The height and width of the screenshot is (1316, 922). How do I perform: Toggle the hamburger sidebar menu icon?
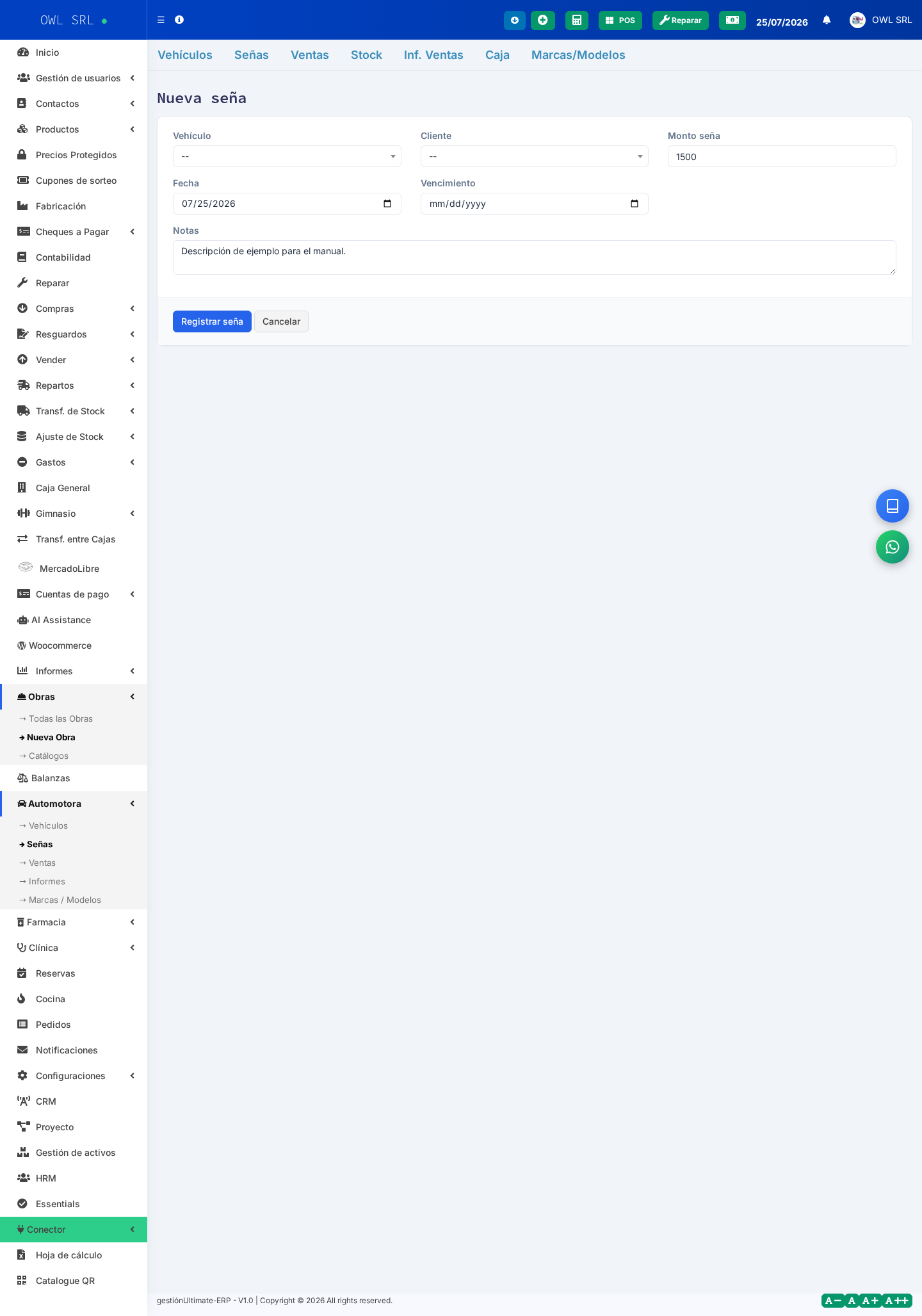[161, 20]
